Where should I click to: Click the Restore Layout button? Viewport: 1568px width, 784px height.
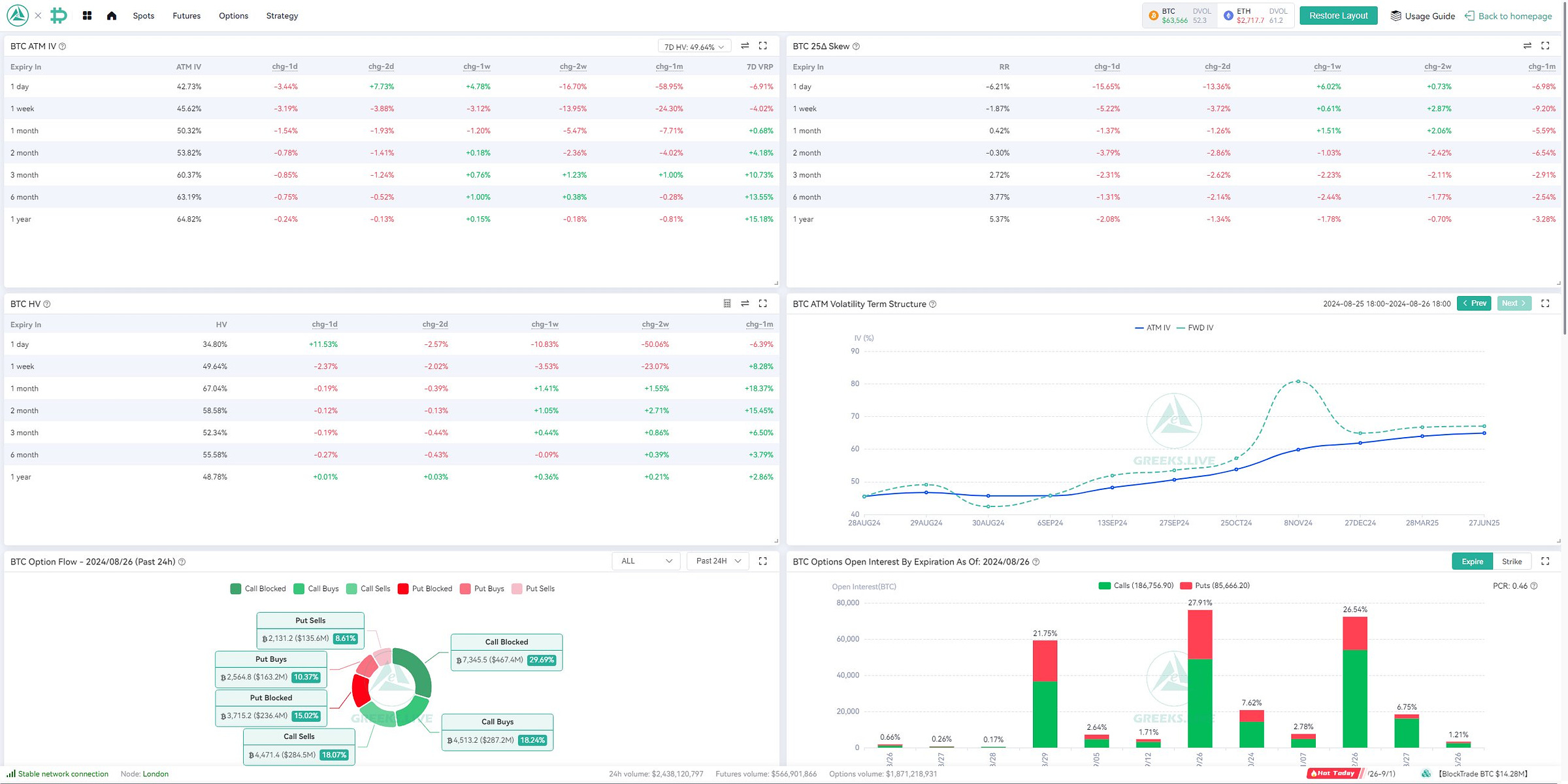(x=1338, y=16)
